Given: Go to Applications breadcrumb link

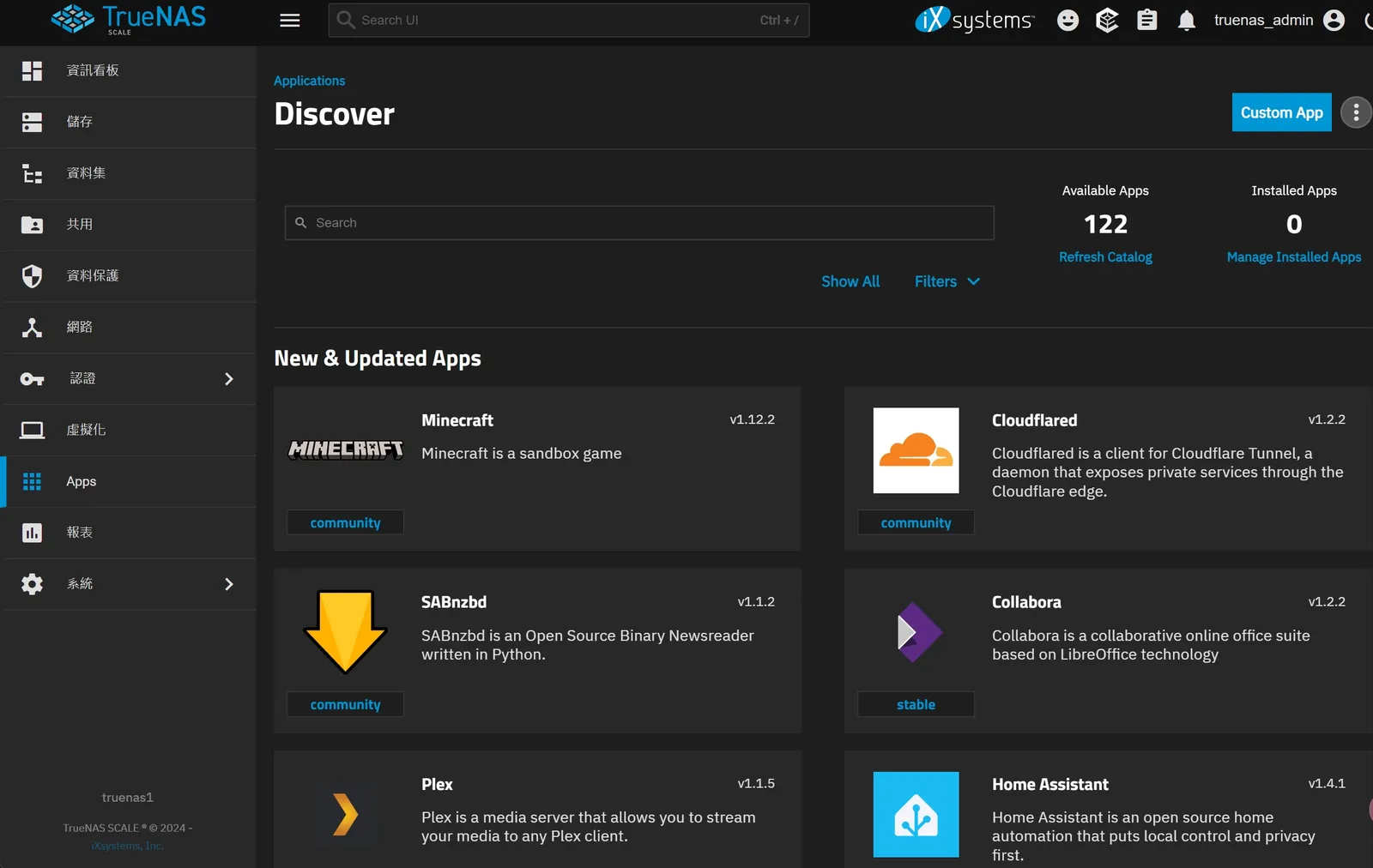Looking at the screenshot, I should 309,81.
